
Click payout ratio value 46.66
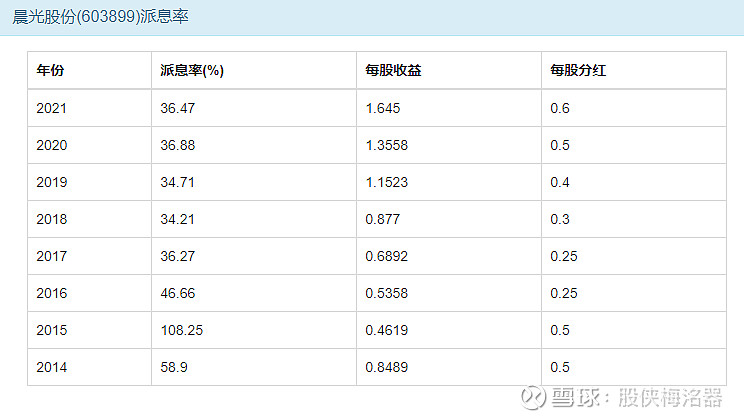pos(177,293)
